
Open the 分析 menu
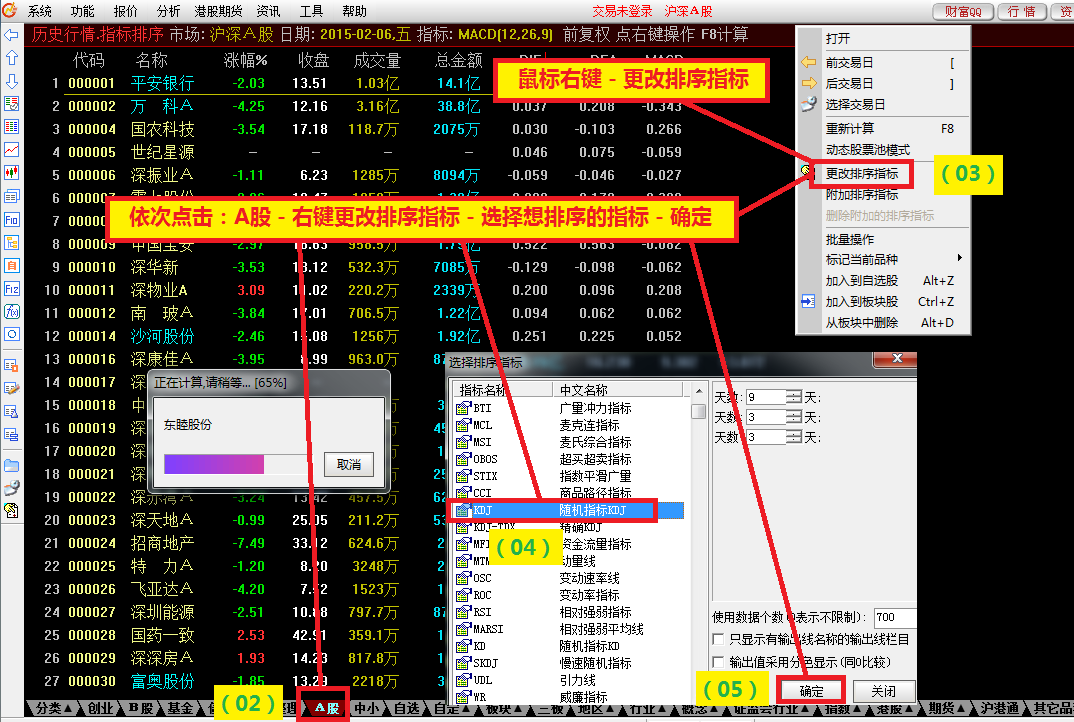(x=169, y=12)
